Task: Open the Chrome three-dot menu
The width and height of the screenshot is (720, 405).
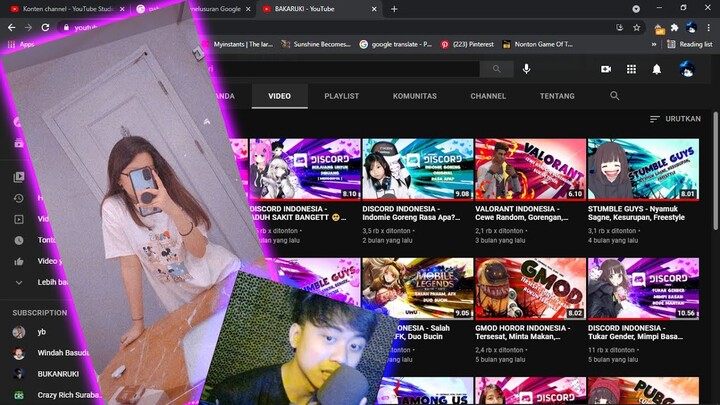Action: [x=707, y=27]
